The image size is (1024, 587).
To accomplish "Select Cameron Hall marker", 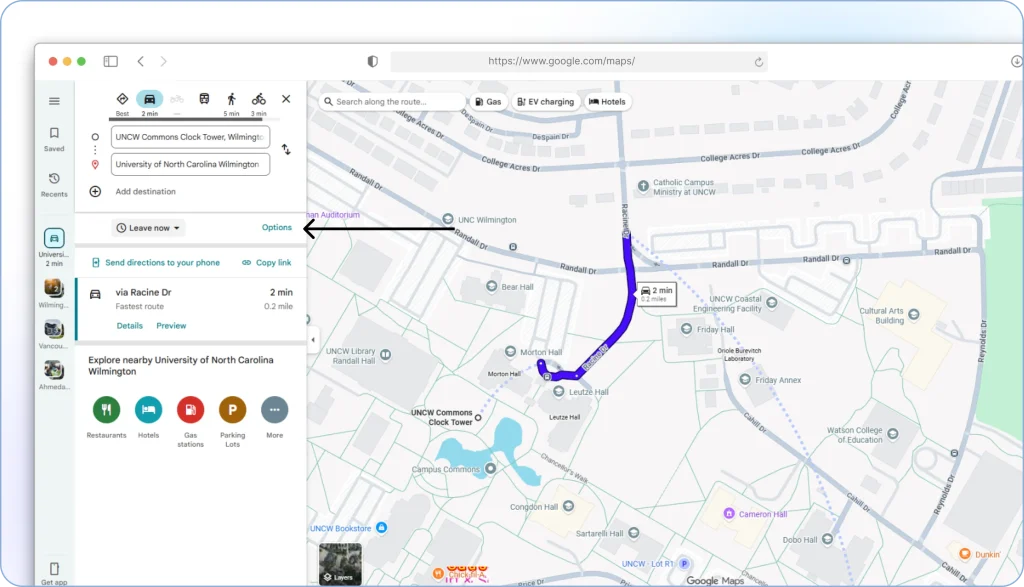I will (729, 514).
